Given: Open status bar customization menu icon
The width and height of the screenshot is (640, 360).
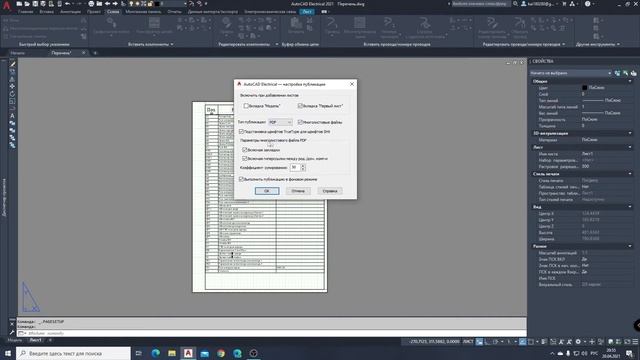Looking at the screenshot, I should coord(635,342).
